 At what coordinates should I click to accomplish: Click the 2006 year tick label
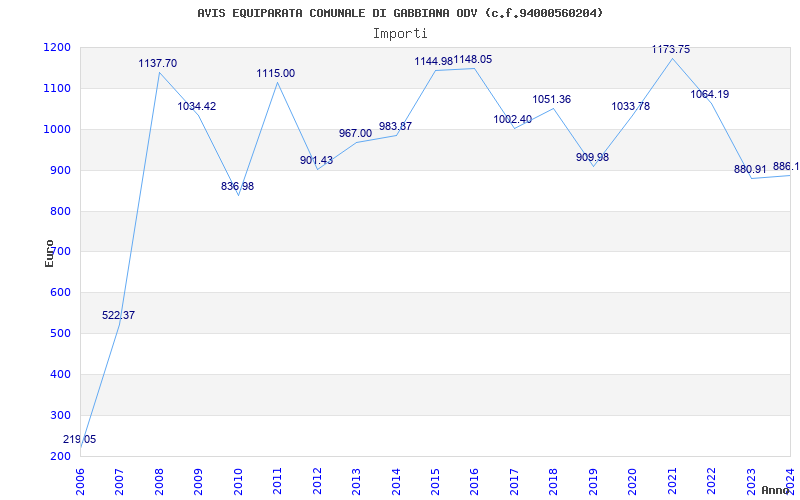tap(81, 477)
